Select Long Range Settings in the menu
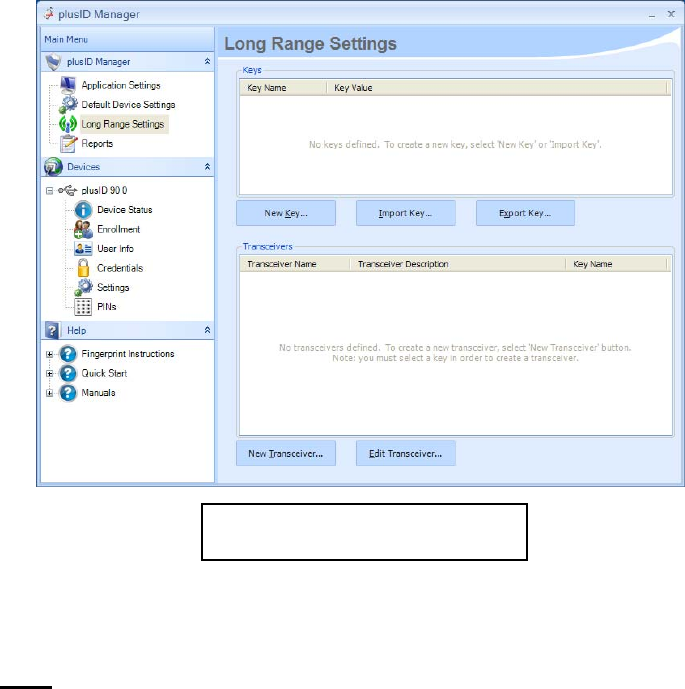 (123, 124)
